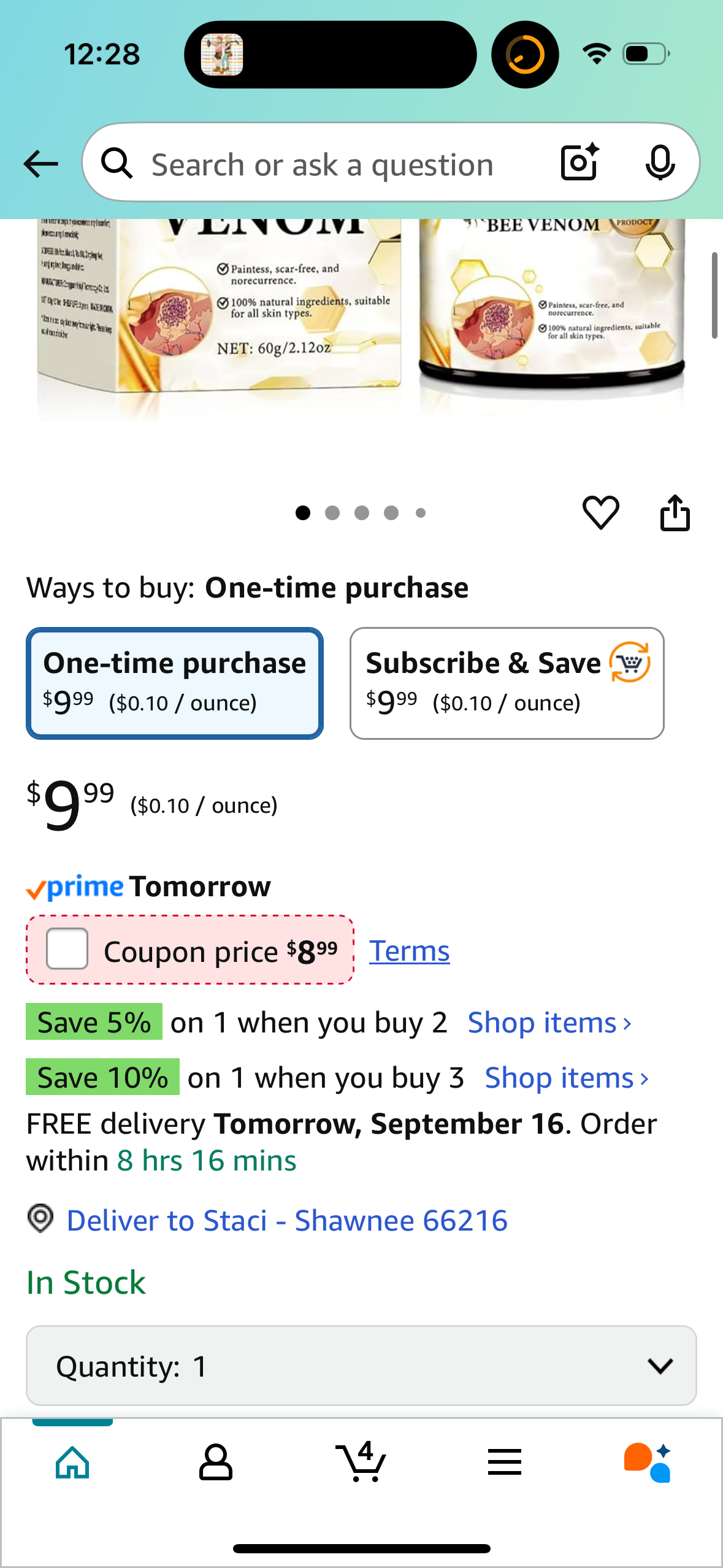
Task: Open Shop items for Save 5% offer
Action: click(x=549, y=1023)
